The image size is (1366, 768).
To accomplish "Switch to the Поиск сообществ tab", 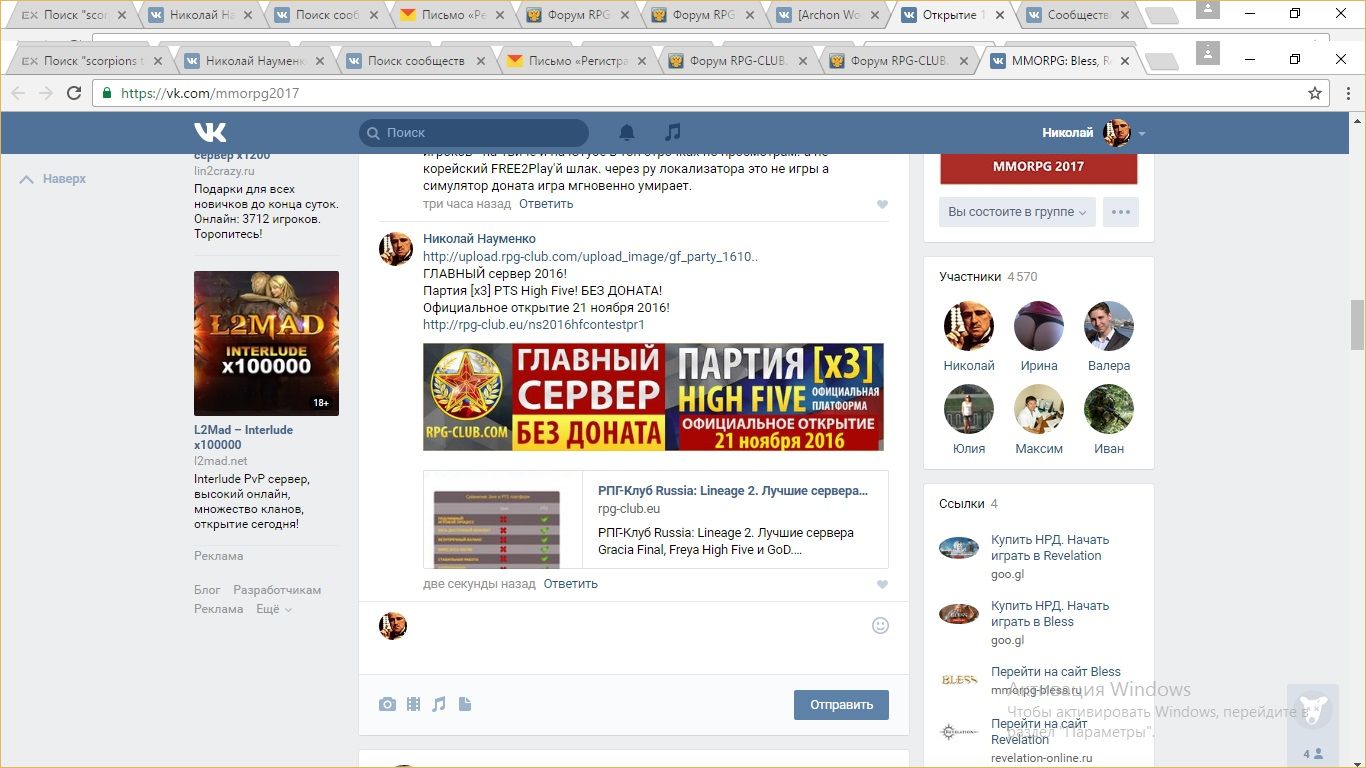I will click(x=416, y=60).
